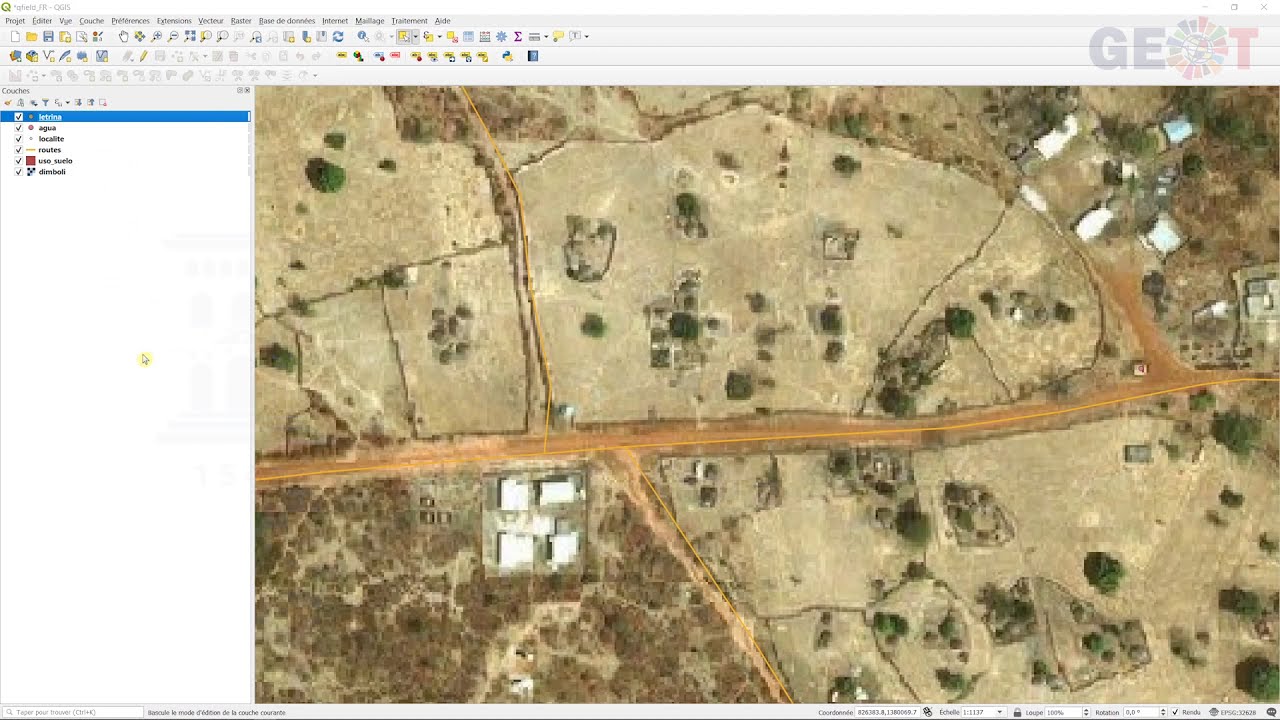The image size is (1280, 720).
Task: Collapse all layers in Couches panel
Action: [x=90, y=103]
